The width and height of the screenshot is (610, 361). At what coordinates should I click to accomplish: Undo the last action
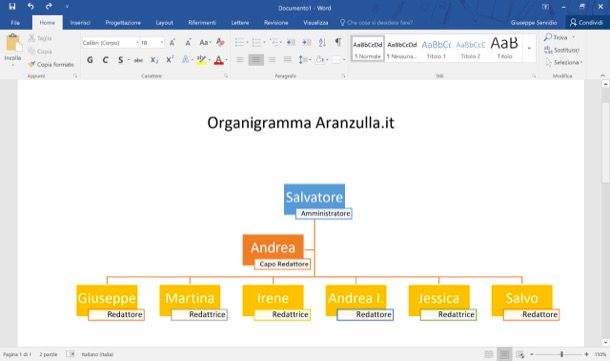(30, 7)
